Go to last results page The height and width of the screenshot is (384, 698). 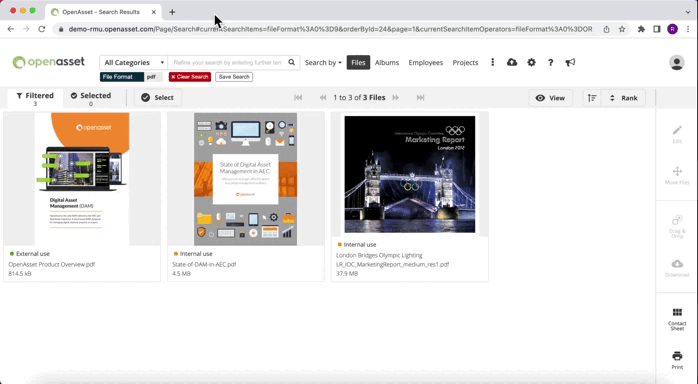pyautogui.click(x=420, y=97)
